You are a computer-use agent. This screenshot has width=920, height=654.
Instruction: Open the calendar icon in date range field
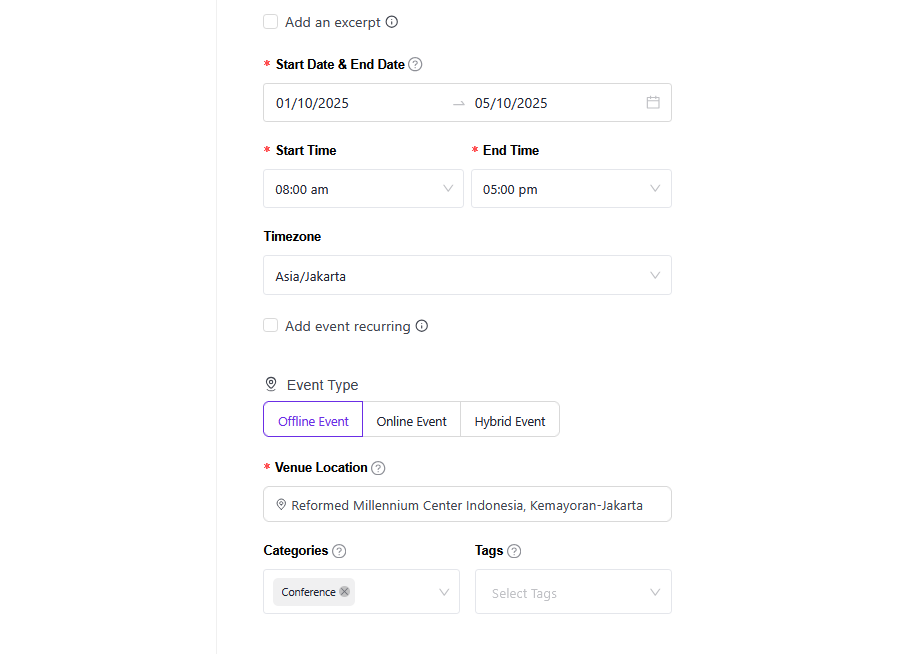coord(653,102)
